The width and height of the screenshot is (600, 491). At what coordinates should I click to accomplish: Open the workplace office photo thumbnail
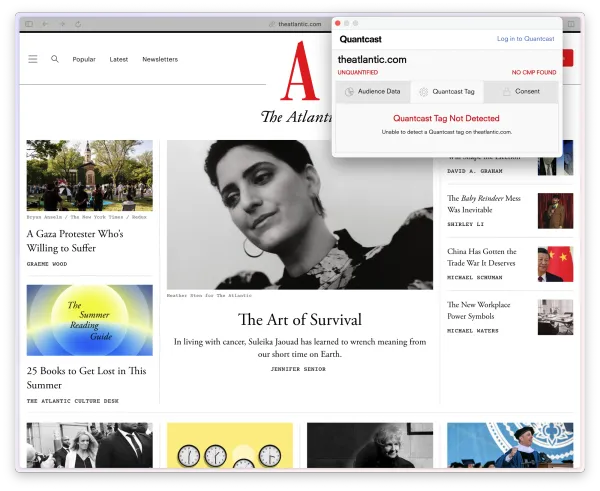(x=555, y=317)
